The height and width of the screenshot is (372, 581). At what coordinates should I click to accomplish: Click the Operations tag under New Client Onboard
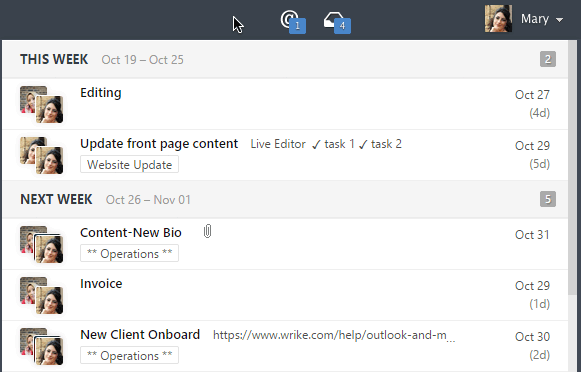129,355
